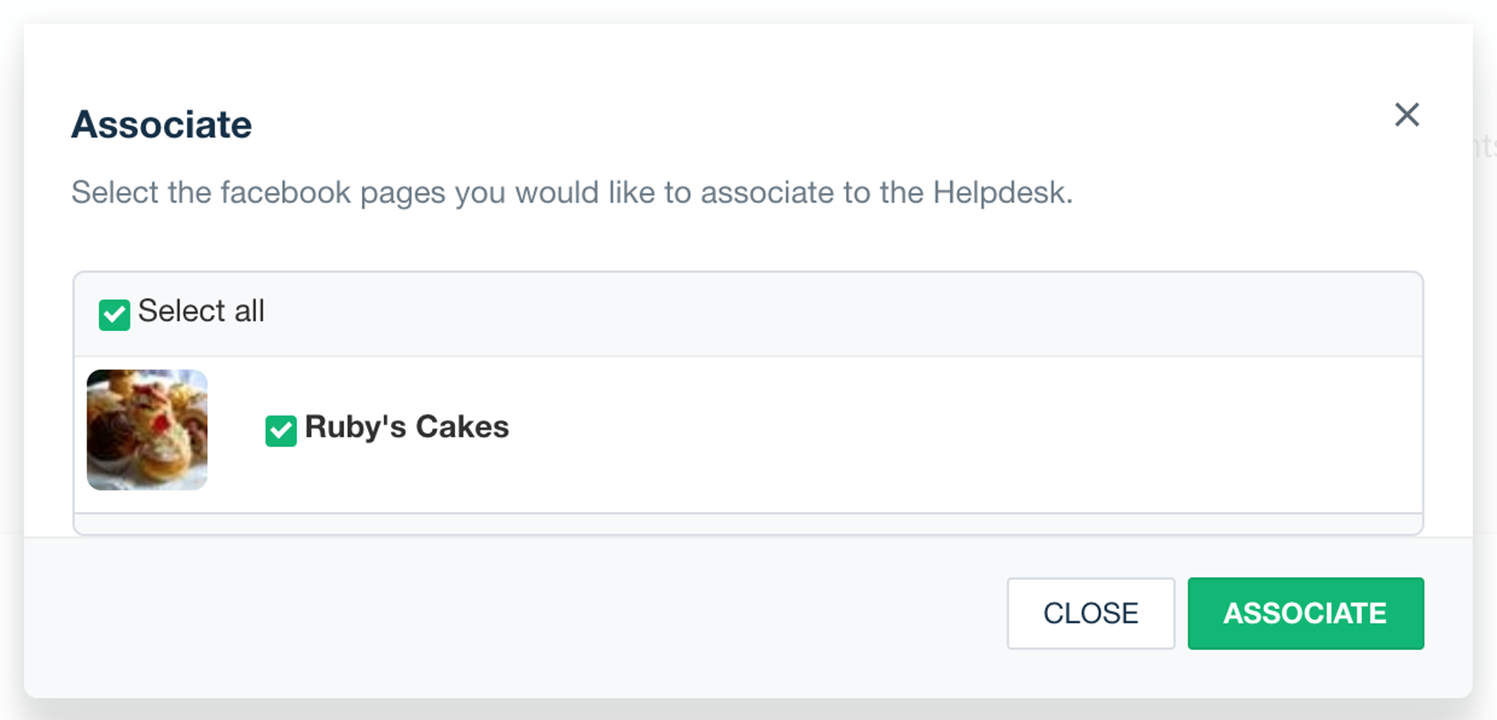The image size is (1497, 720).
Task: Click the facebook pages description text
Action: 571,192
